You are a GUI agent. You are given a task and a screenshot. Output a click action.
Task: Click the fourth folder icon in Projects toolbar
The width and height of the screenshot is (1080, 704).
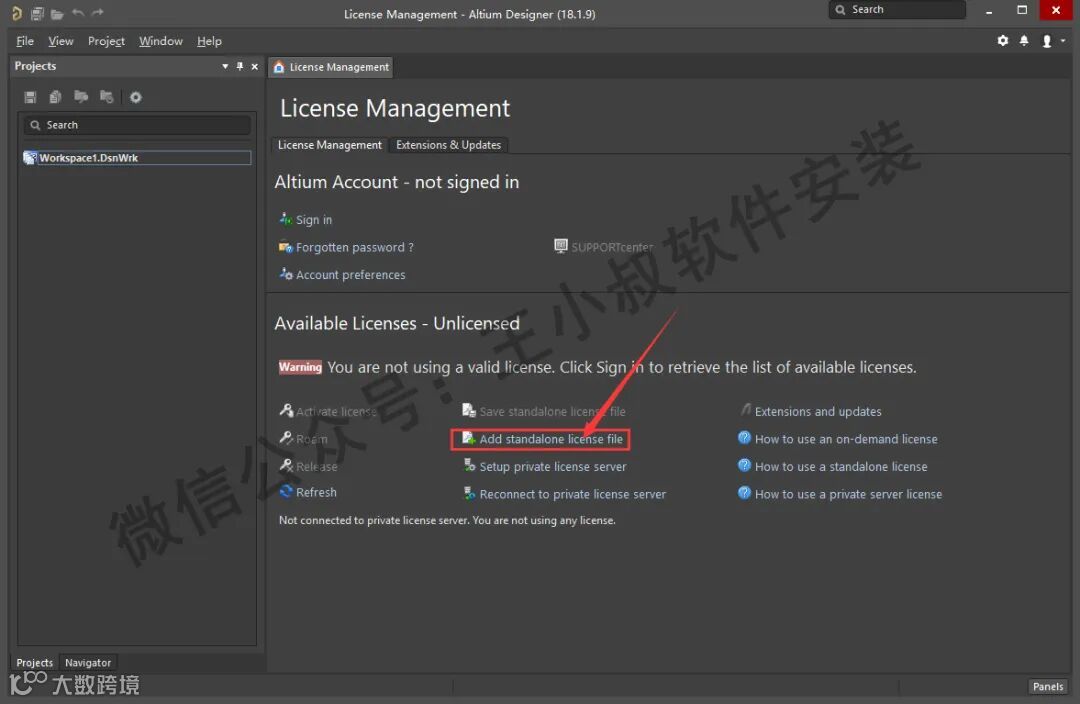pos(107,96)
